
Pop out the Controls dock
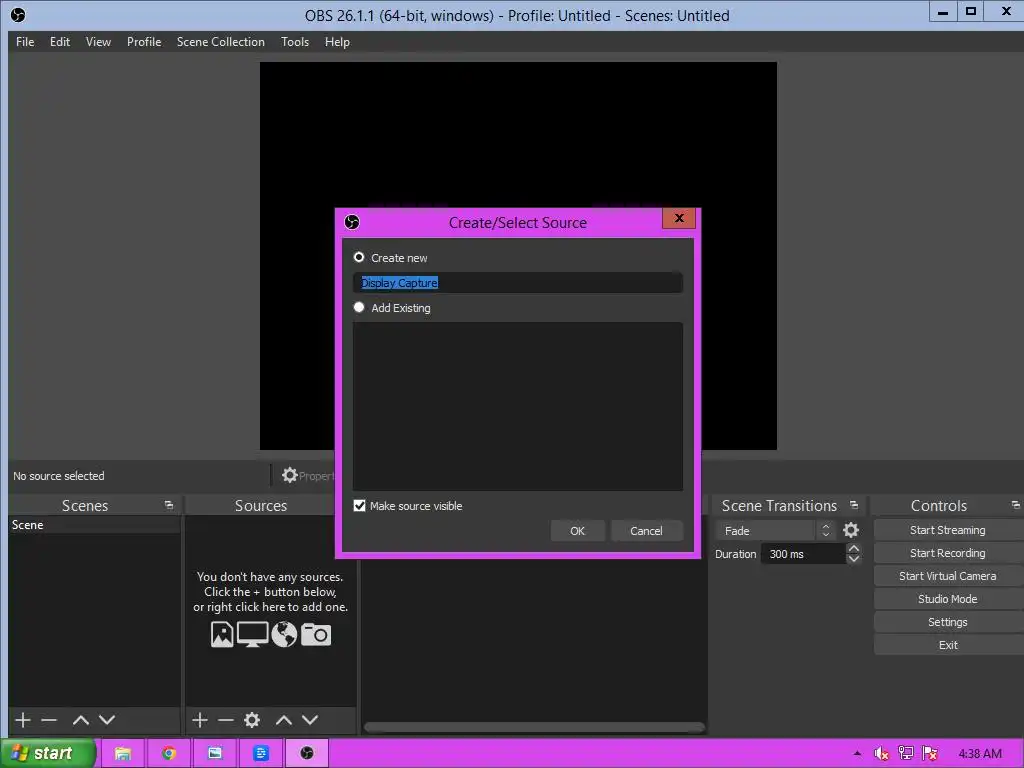(1016, 505)
